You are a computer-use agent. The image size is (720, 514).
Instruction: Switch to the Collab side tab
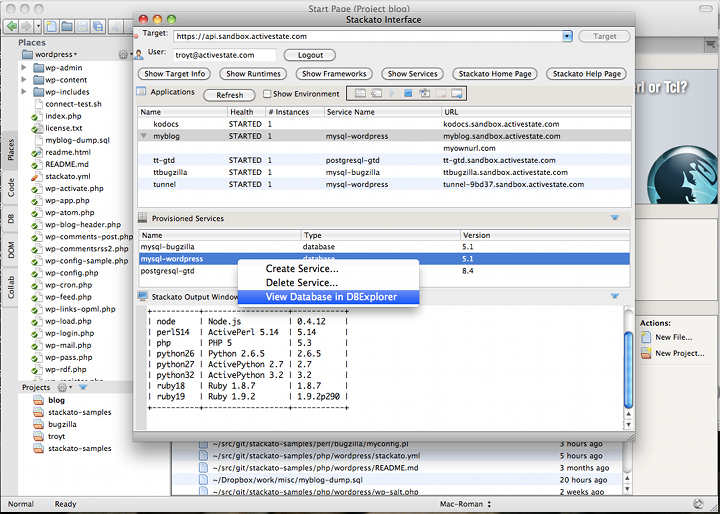(11, 287)
